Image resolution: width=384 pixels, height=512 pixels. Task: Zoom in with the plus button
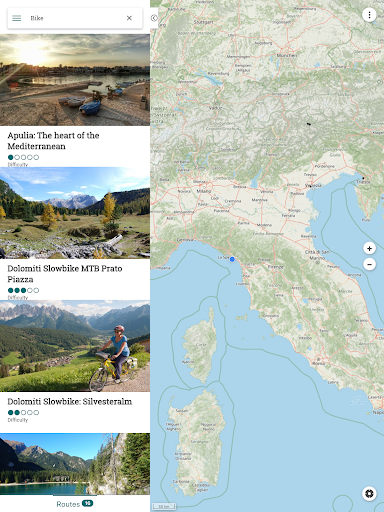[369, 248]
